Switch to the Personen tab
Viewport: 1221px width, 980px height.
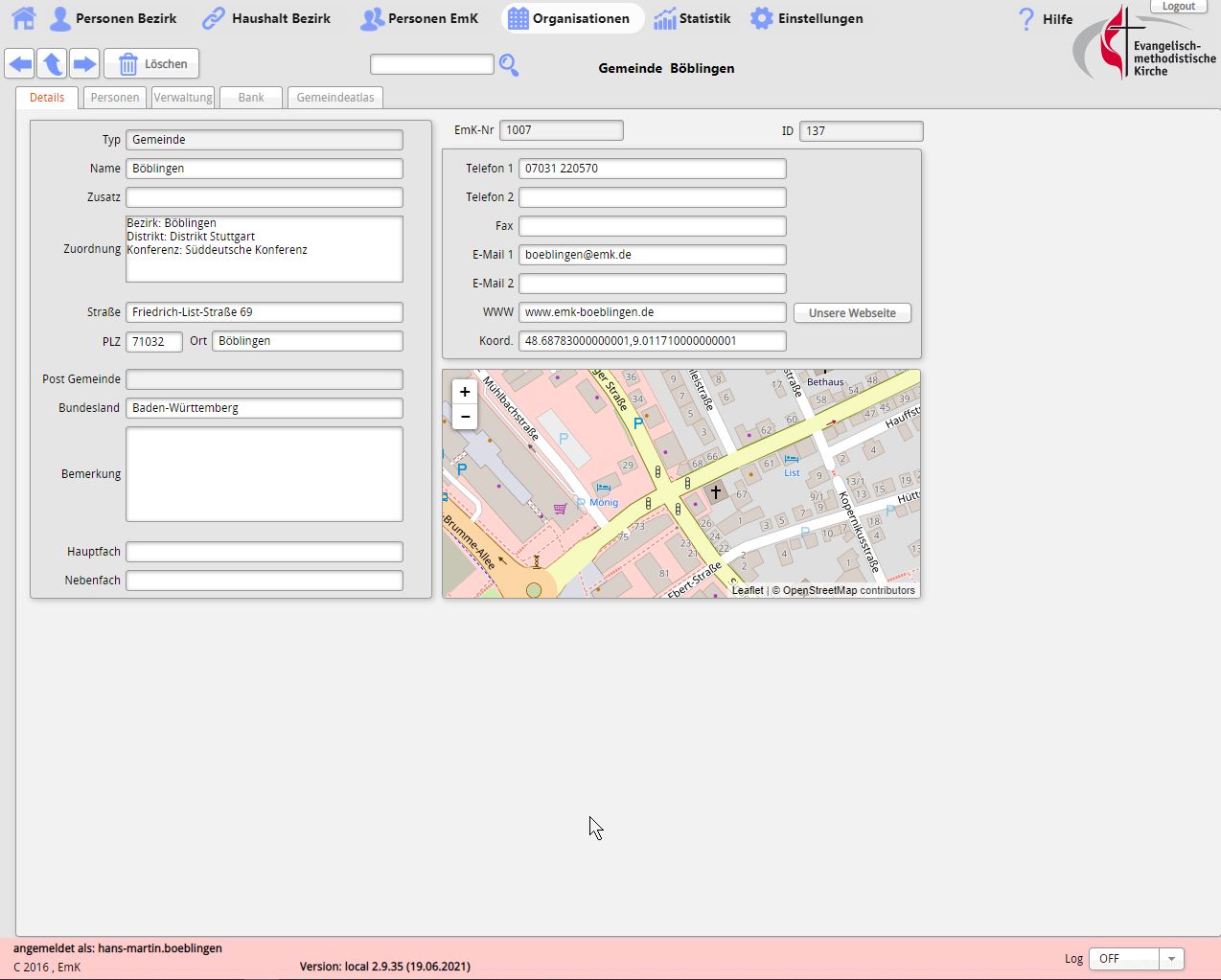(115, 98)
